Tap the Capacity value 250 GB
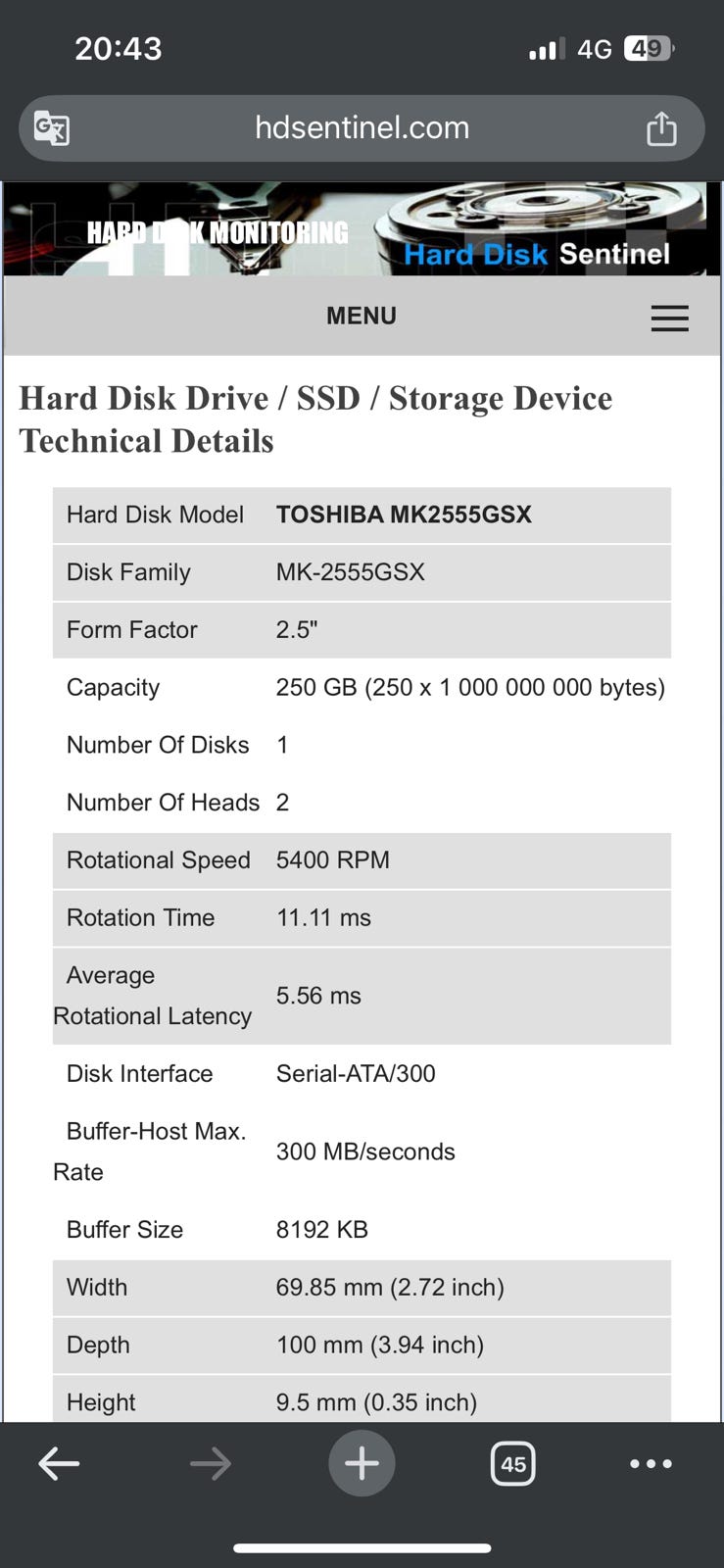The width and height of the screenshot is (724, 1568). click(x=470, y=687)
